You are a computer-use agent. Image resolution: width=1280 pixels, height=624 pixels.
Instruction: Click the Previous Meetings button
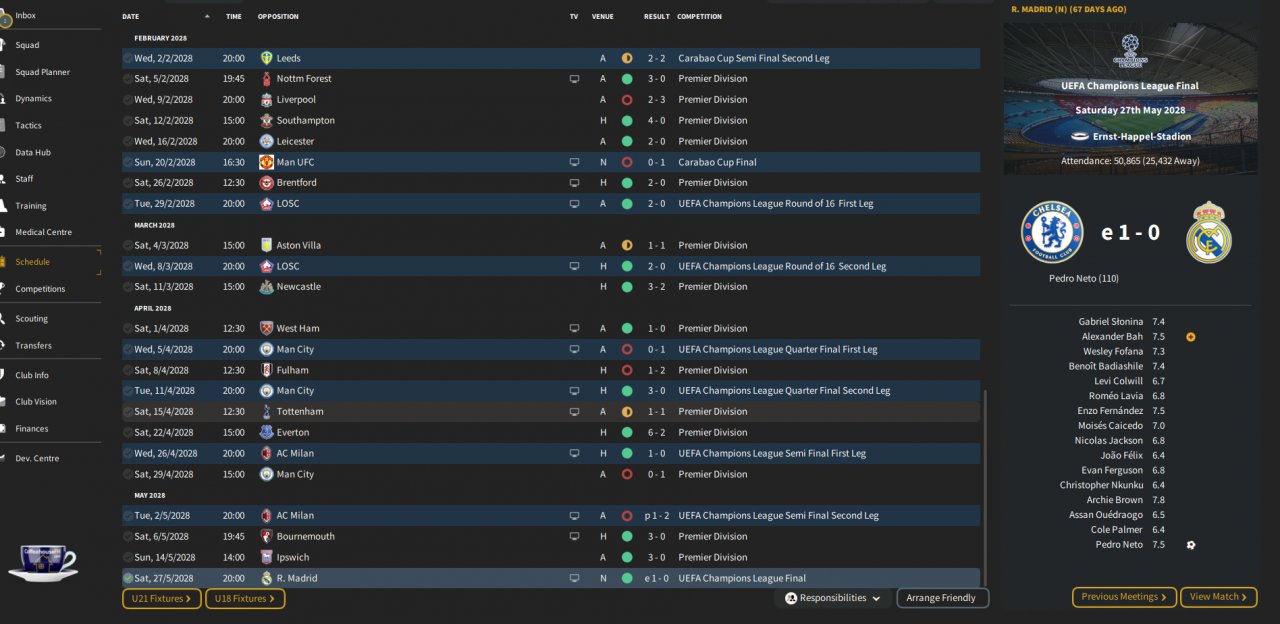(1124, 597)
